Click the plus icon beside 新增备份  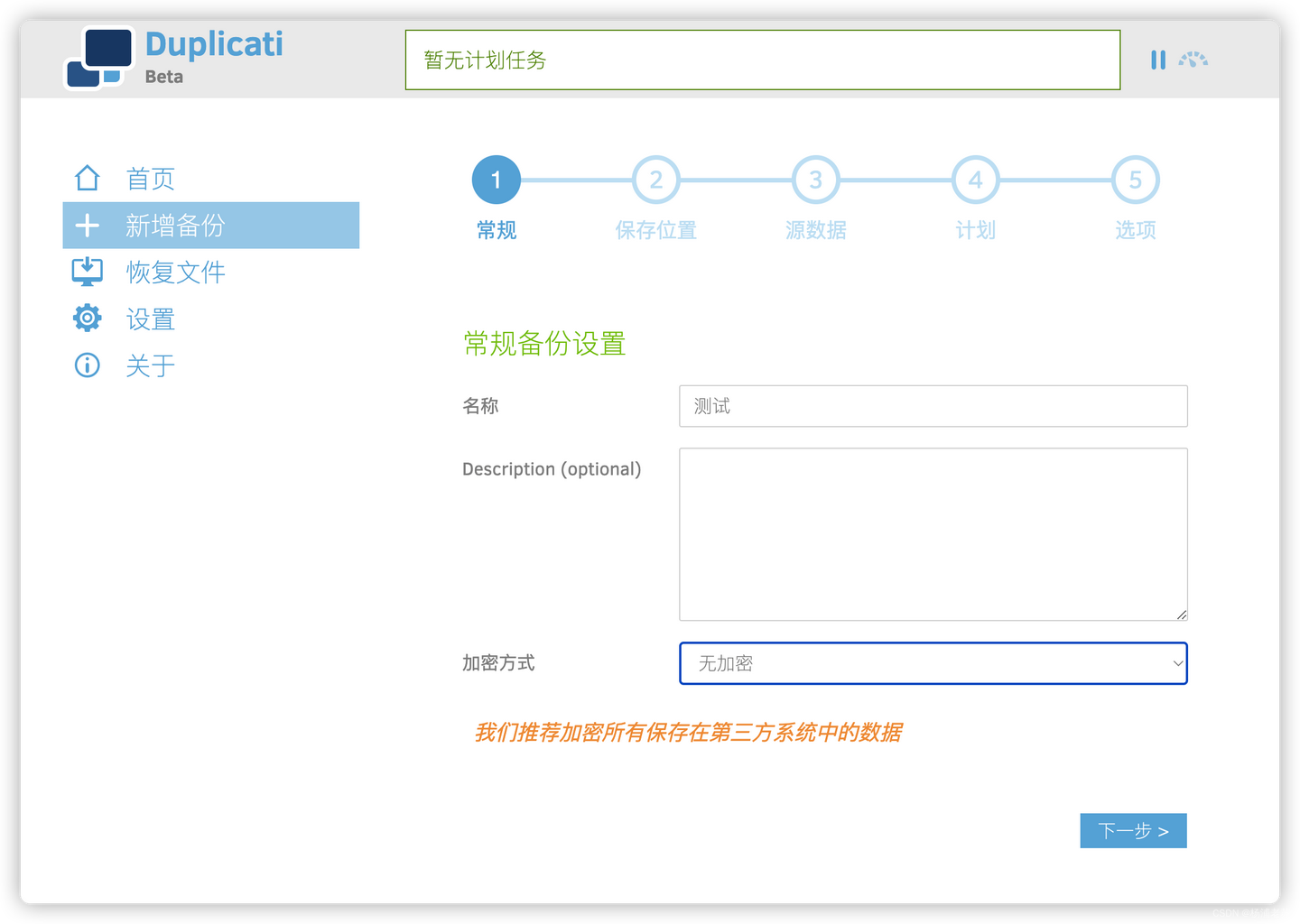pos(87,225)
